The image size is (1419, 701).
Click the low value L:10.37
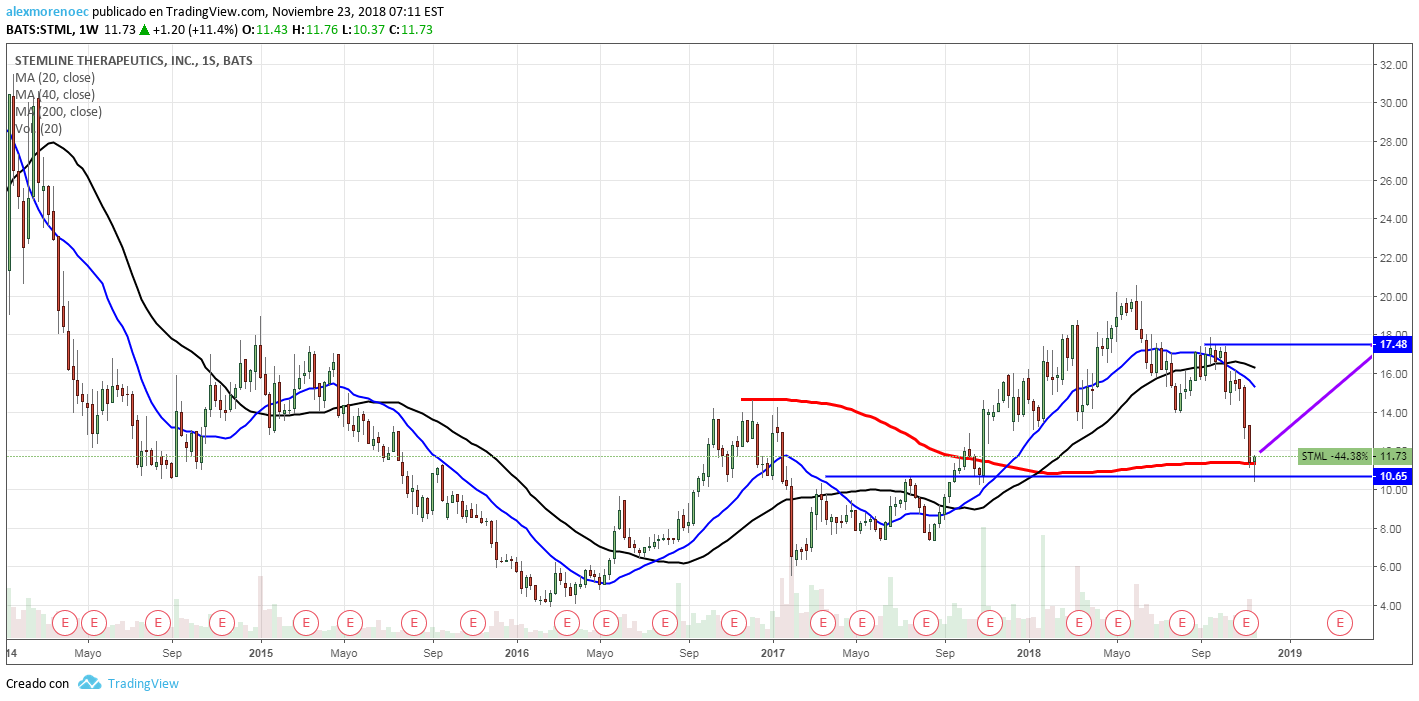[x=362, y=30]
